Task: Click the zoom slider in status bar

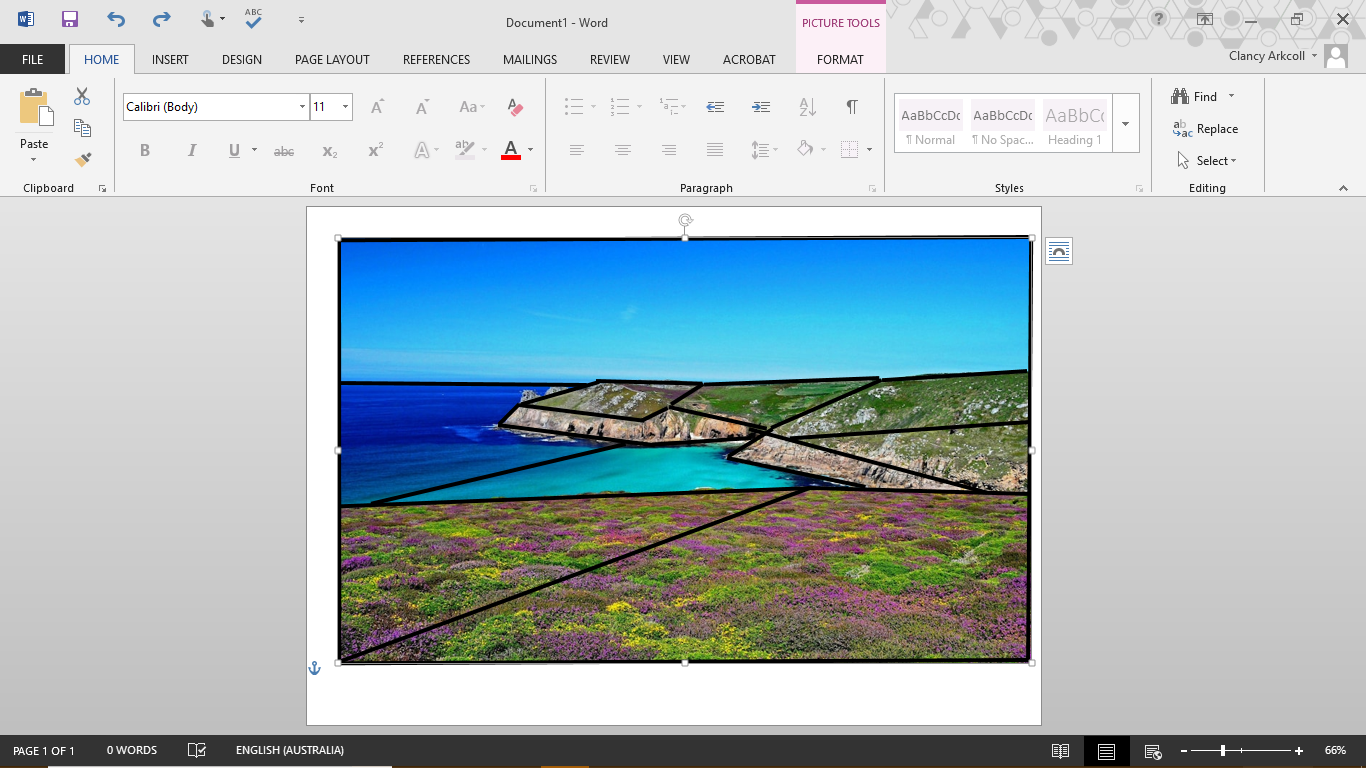Action: point(1223,750)
